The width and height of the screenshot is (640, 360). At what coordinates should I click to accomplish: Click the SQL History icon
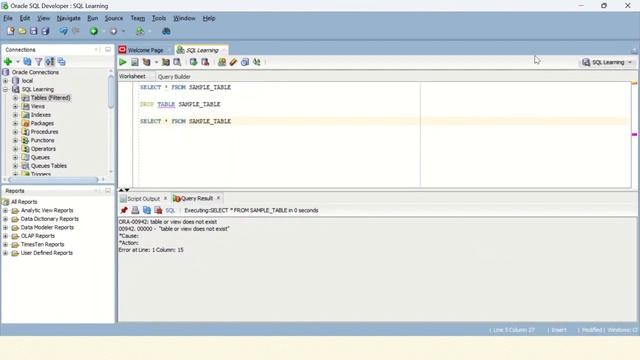pyautogui.click(x=245, y=62)
